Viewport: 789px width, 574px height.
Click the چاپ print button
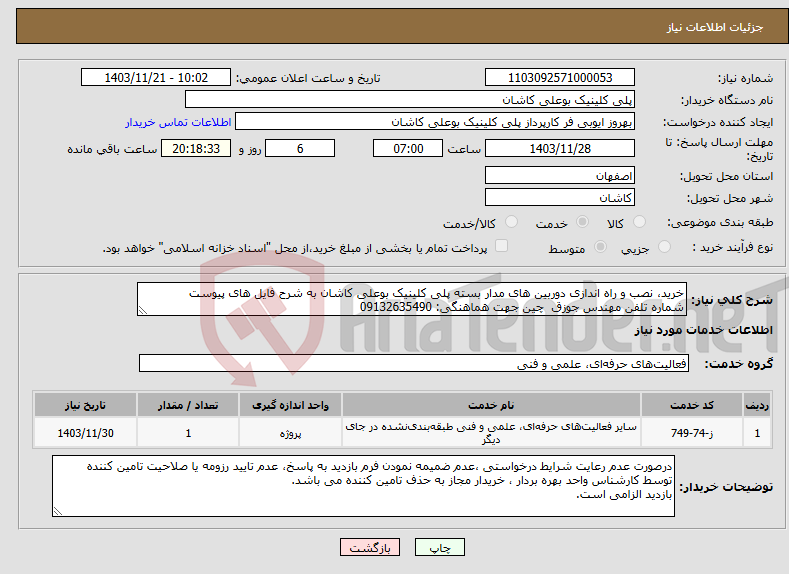440,547
